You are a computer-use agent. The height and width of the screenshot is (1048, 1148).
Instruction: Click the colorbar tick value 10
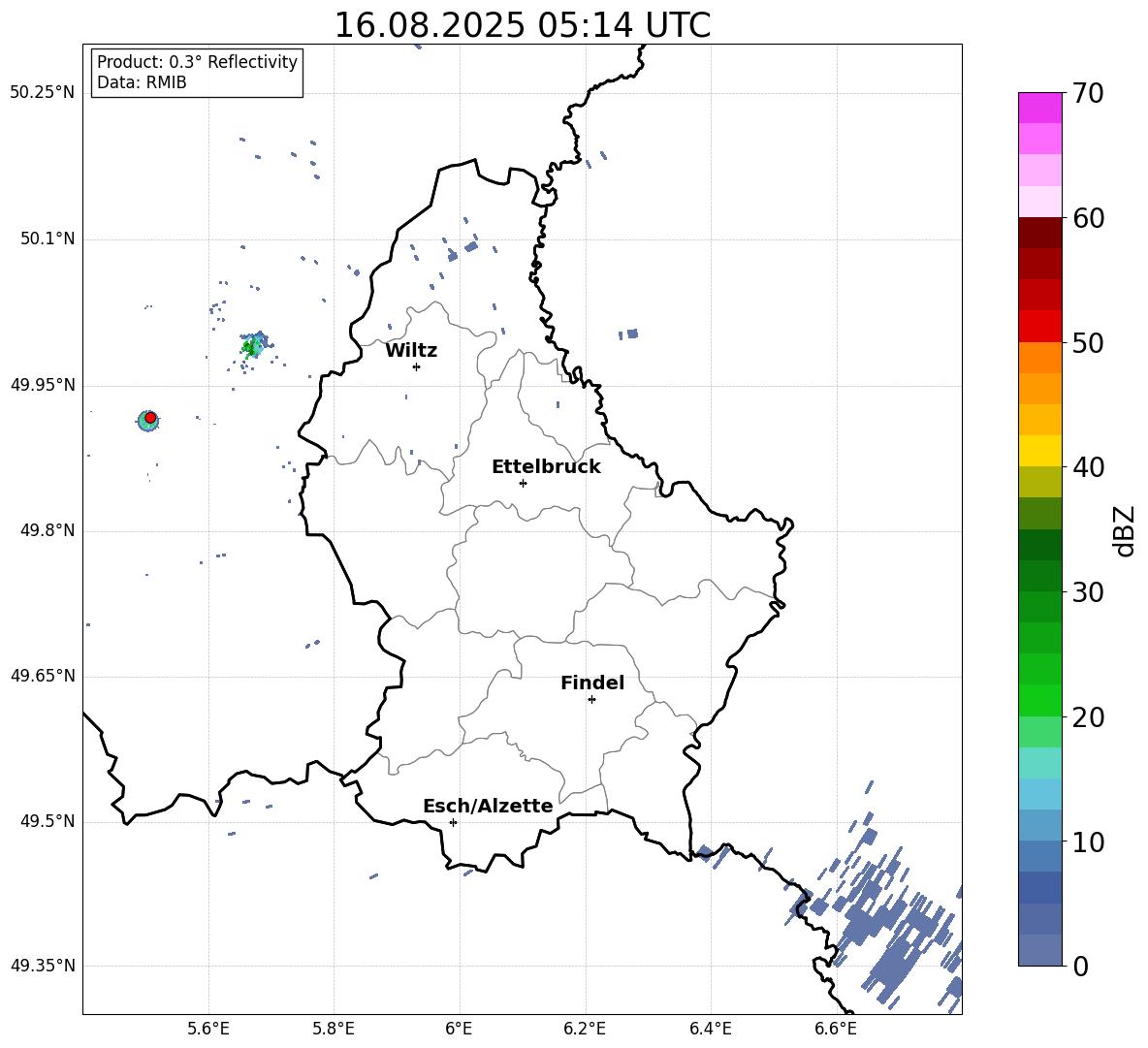pyautogui.click(x=1088, y=842)
